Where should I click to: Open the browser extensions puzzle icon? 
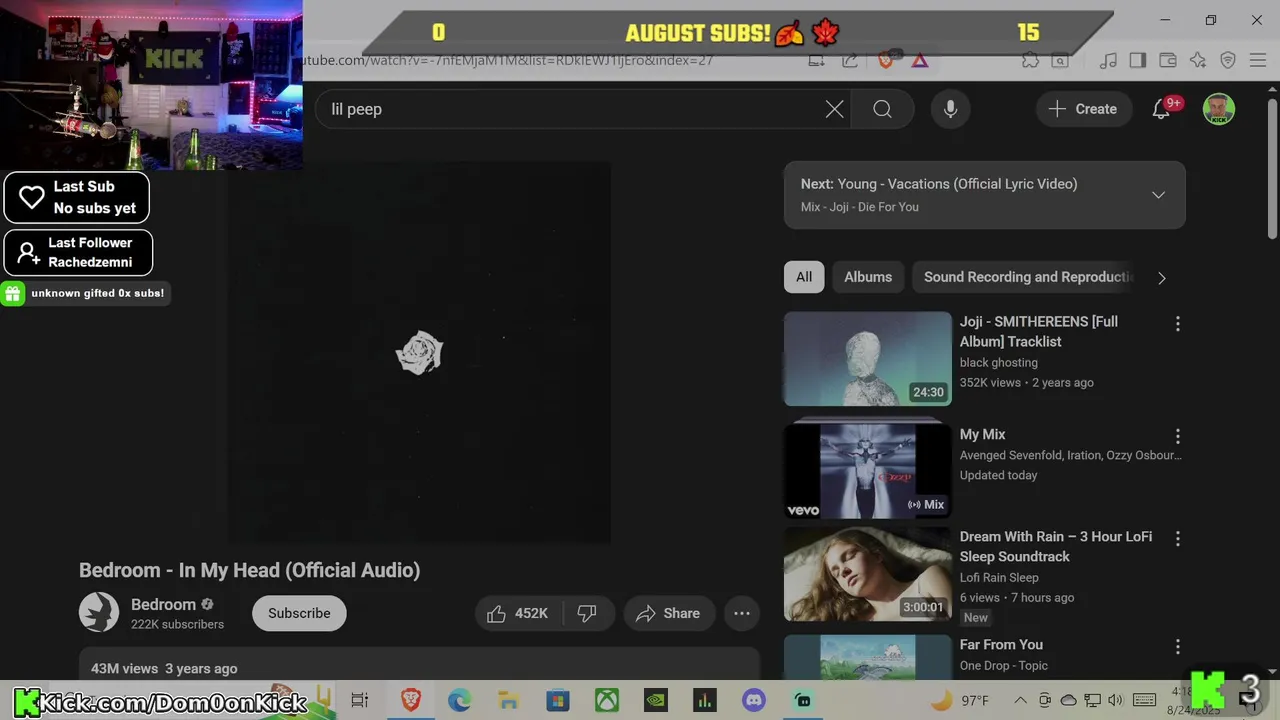(1030, 60)
